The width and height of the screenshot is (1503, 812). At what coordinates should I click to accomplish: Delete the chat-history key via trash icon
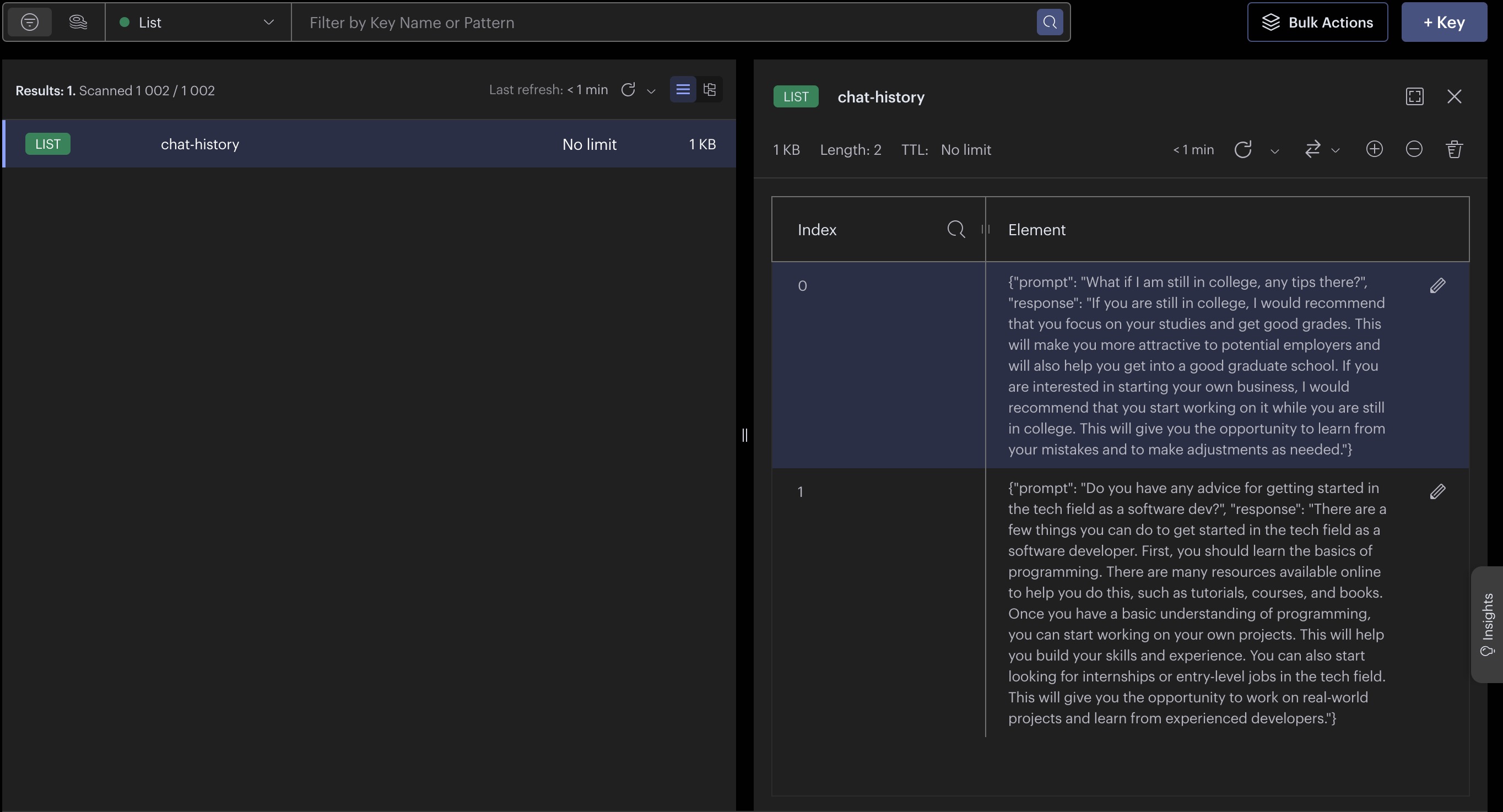1454,149
